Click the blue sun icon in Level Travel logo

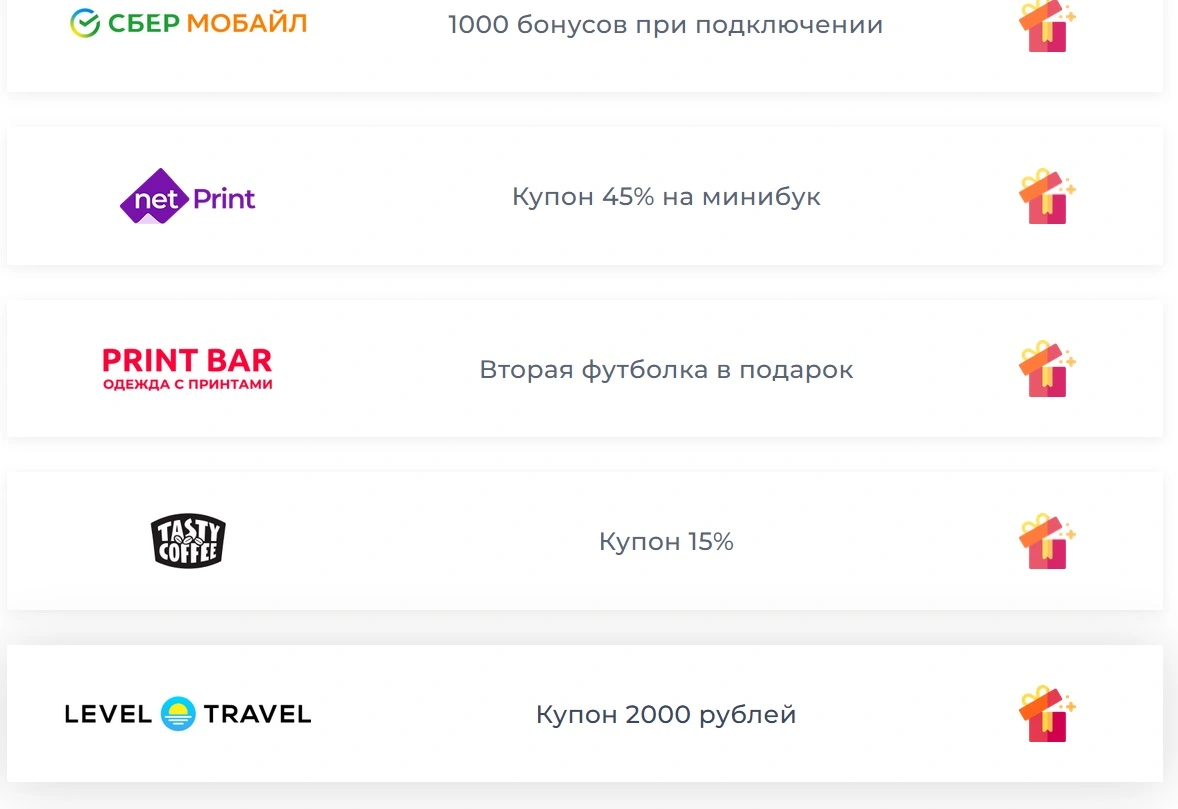tap(178, 714)
